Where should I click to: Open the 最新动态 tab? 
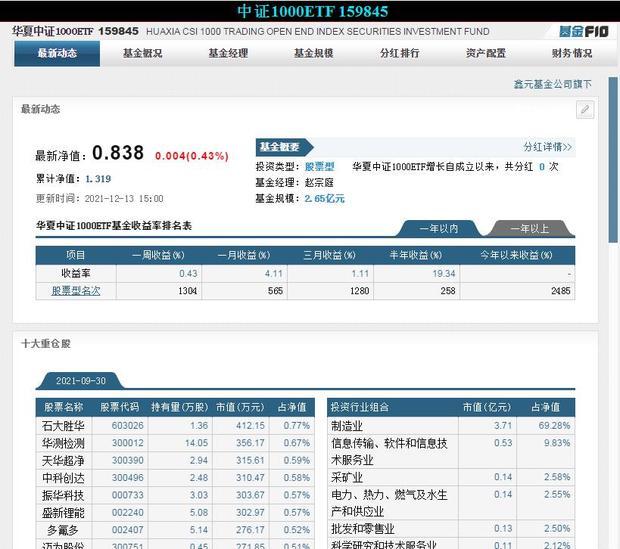click(x=57, y=53)
